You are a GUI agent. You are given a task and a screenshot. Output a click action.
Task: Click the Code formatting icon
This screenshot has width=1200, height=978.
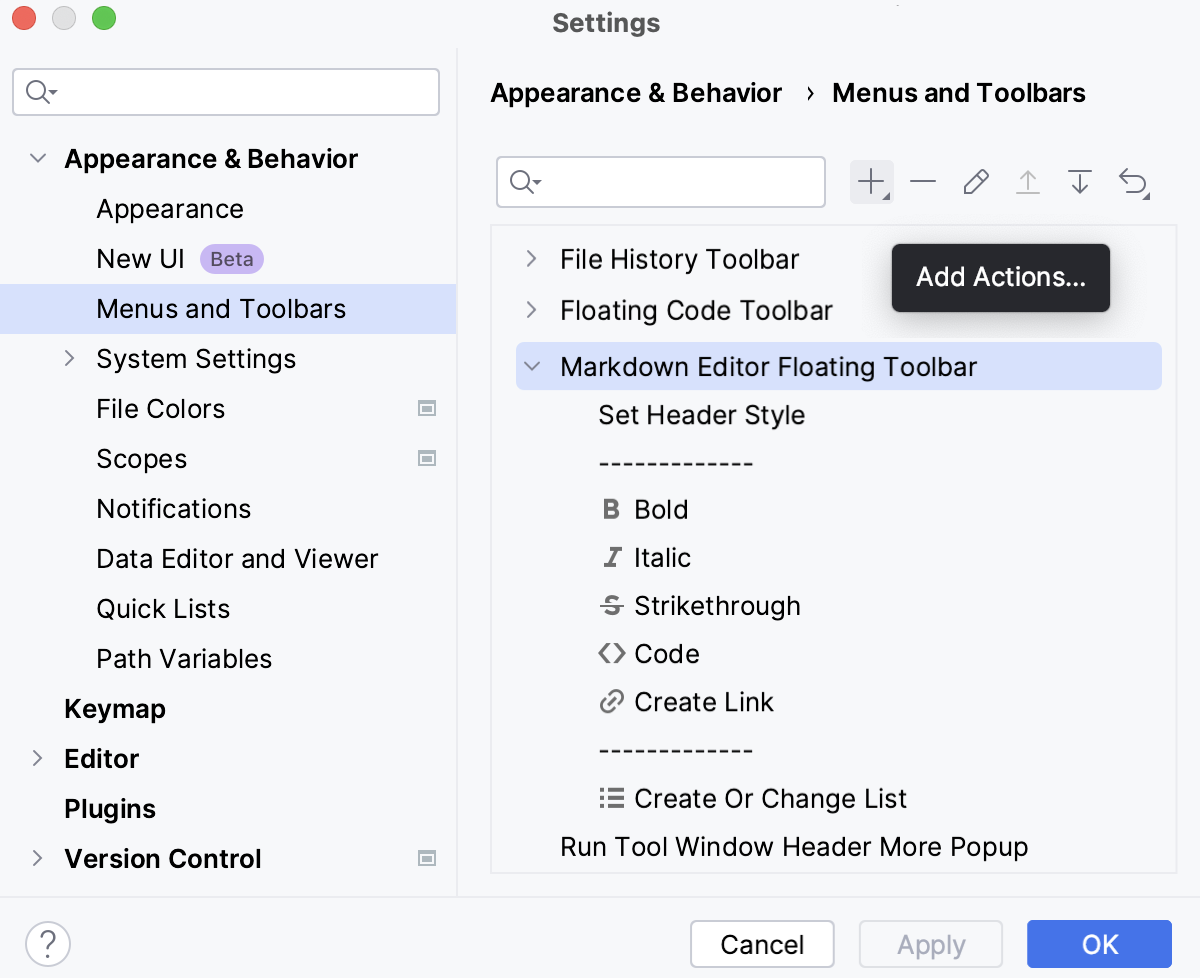(x=611, y=653)
